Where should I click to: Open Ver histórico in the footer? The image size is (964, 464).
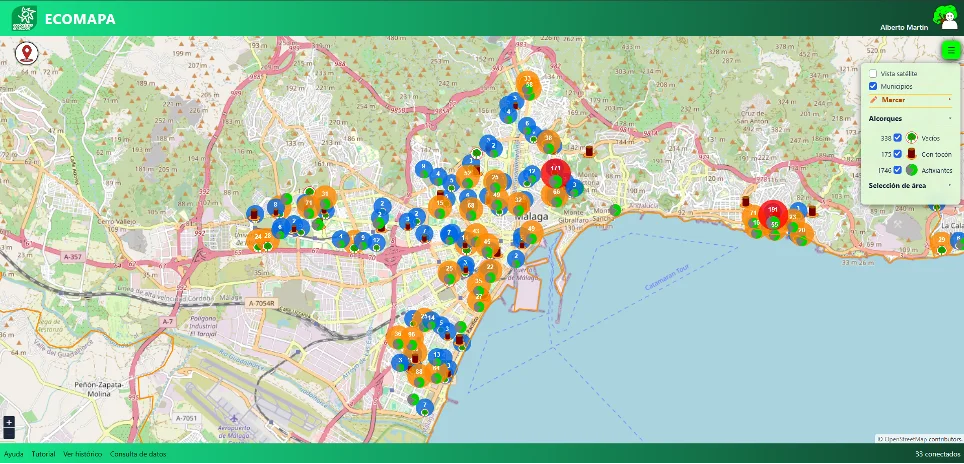[x=82, y=454]
